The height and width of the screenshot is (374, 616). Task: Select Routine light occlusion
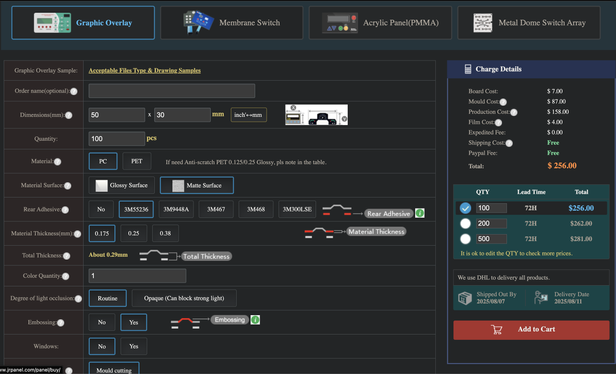point(108,298)
